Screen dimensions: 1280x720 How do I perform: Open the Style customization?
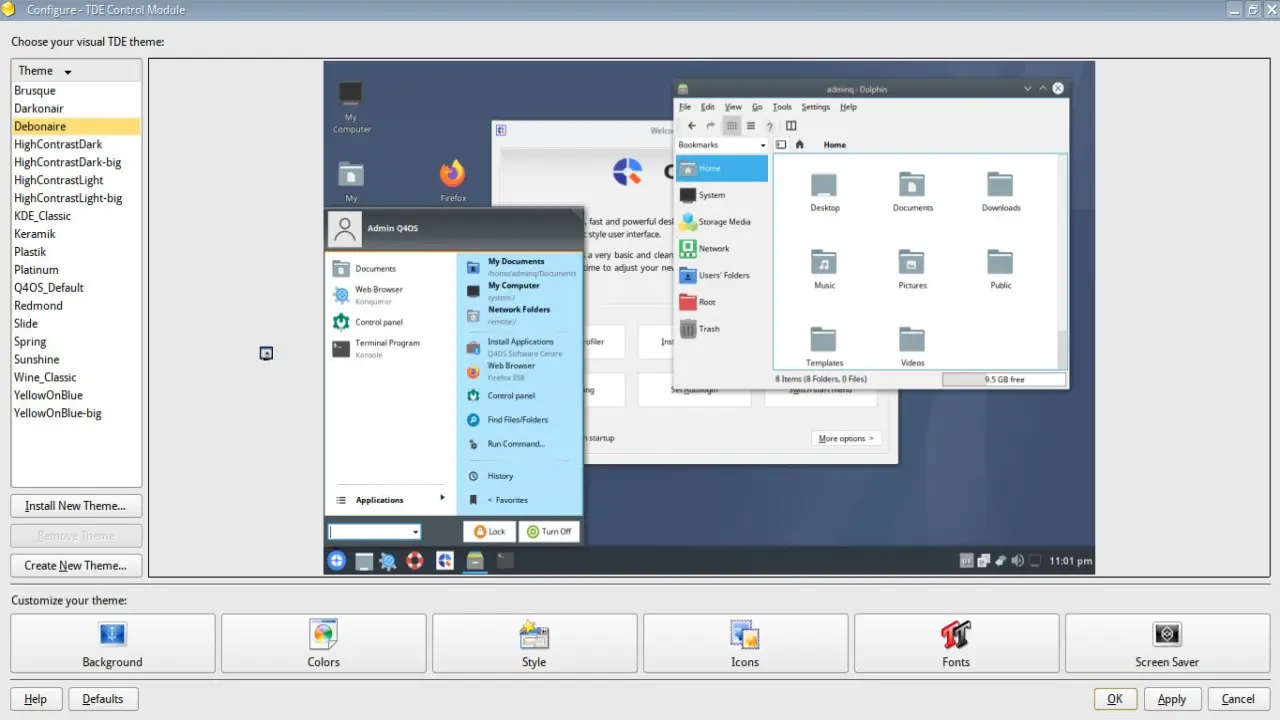(x=535, y=643)
